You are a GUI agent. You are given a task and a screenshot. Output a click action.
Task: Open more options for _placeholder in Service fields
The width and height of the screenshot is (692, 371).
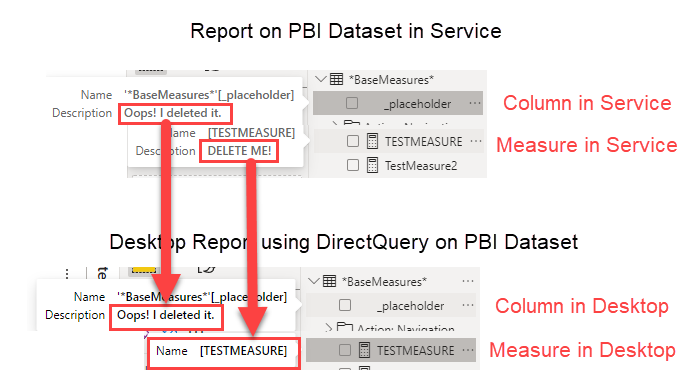475,103
